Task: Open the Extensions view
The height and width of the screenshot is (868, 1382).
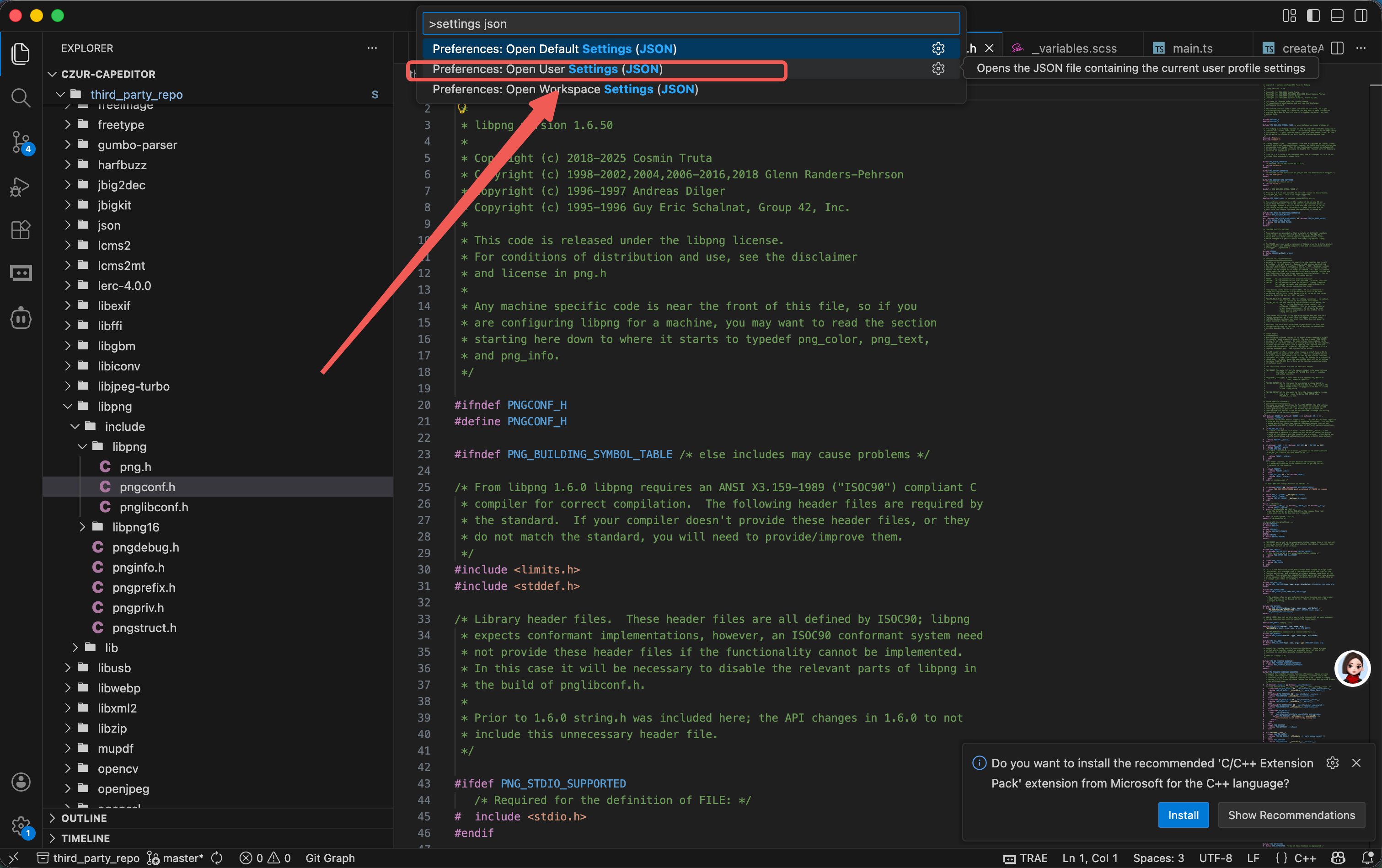Action: pos(21,230)
